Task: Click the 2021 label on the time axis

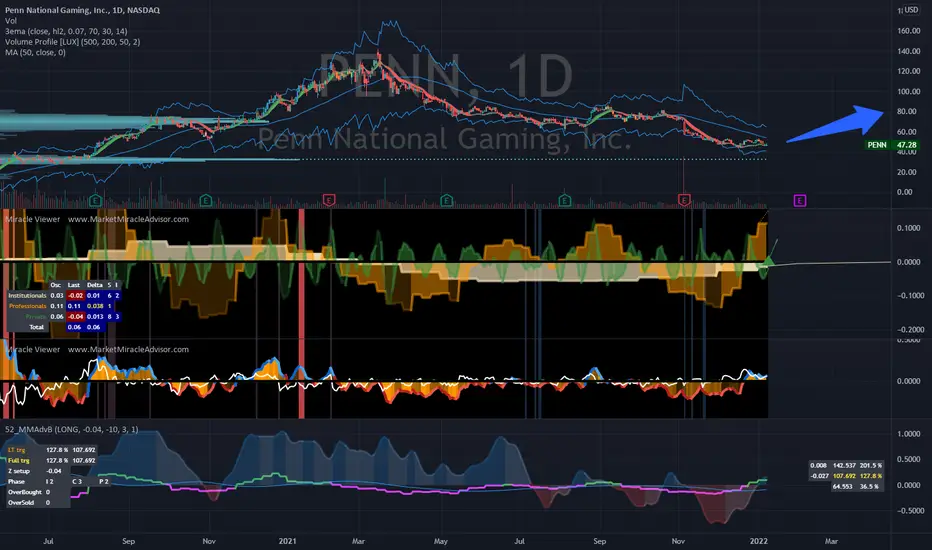Action: coord(287,541)
